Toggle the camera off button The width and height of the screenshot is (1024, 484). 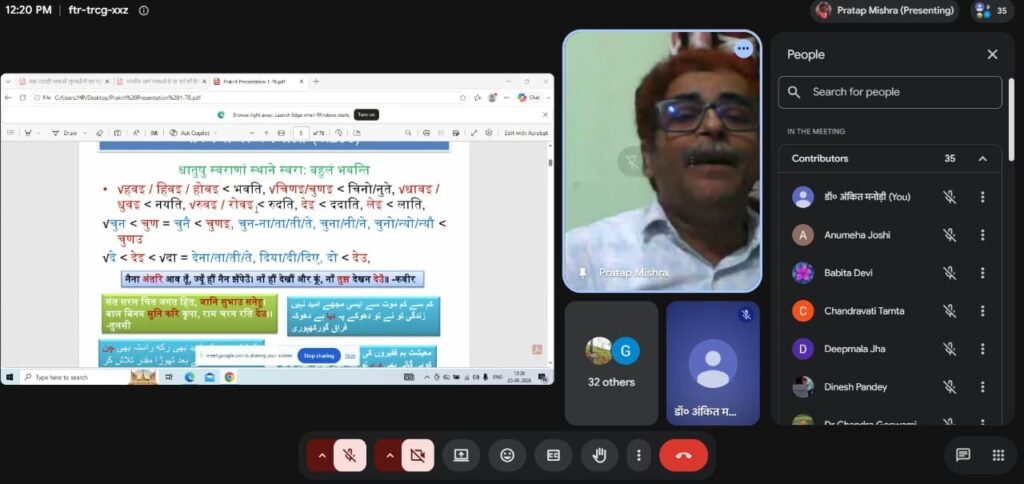point(418,455)
